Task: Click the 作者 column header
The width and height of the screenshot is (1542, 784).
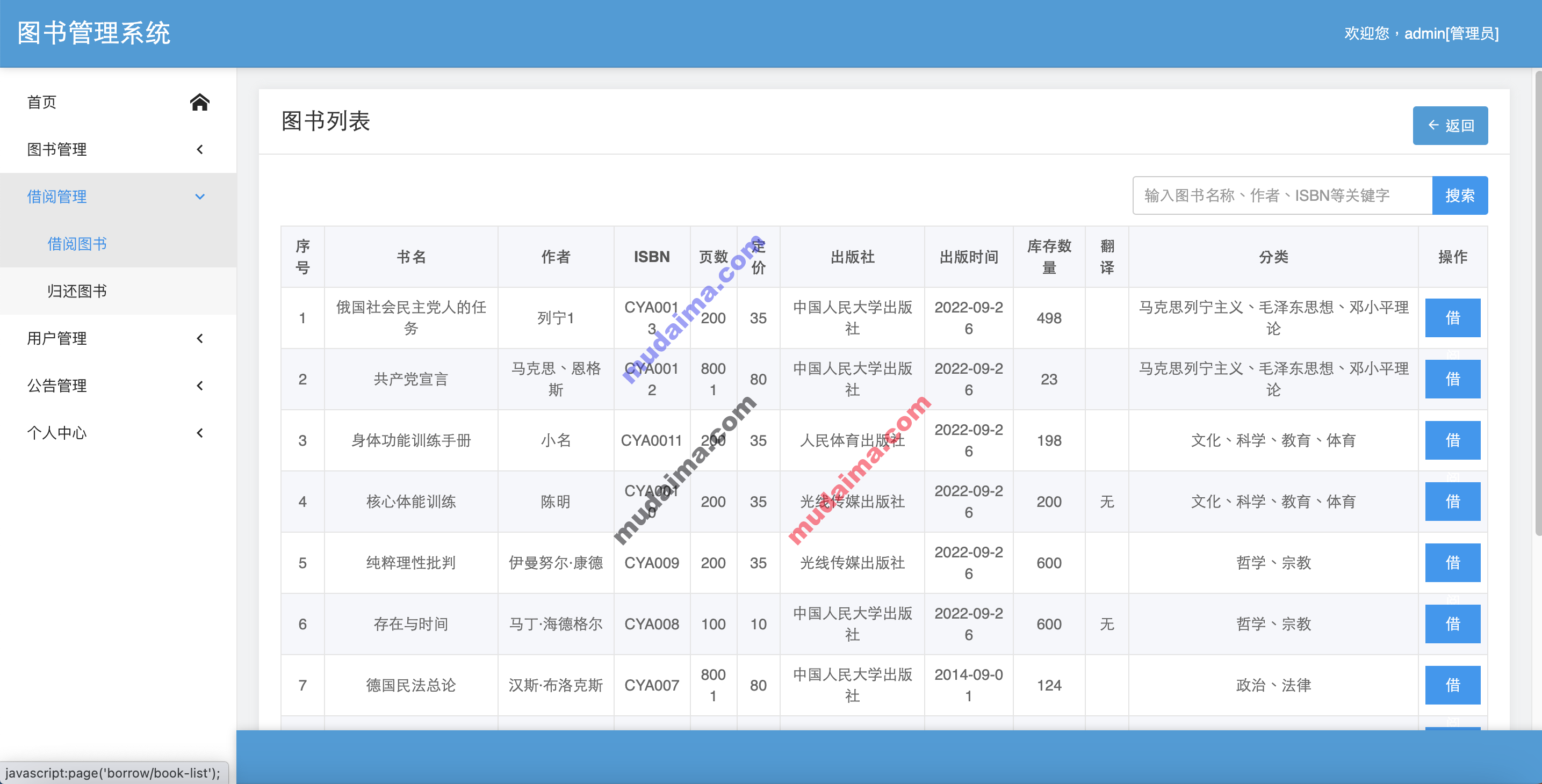Action: pyautogui.click(x=556, y=257)
